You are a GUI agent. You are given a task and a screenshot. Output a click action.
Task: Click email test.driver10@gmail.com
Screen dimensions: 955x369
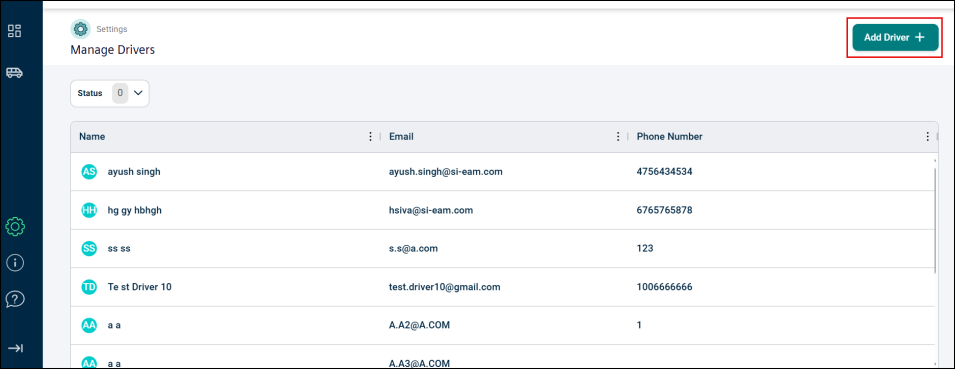445,286
